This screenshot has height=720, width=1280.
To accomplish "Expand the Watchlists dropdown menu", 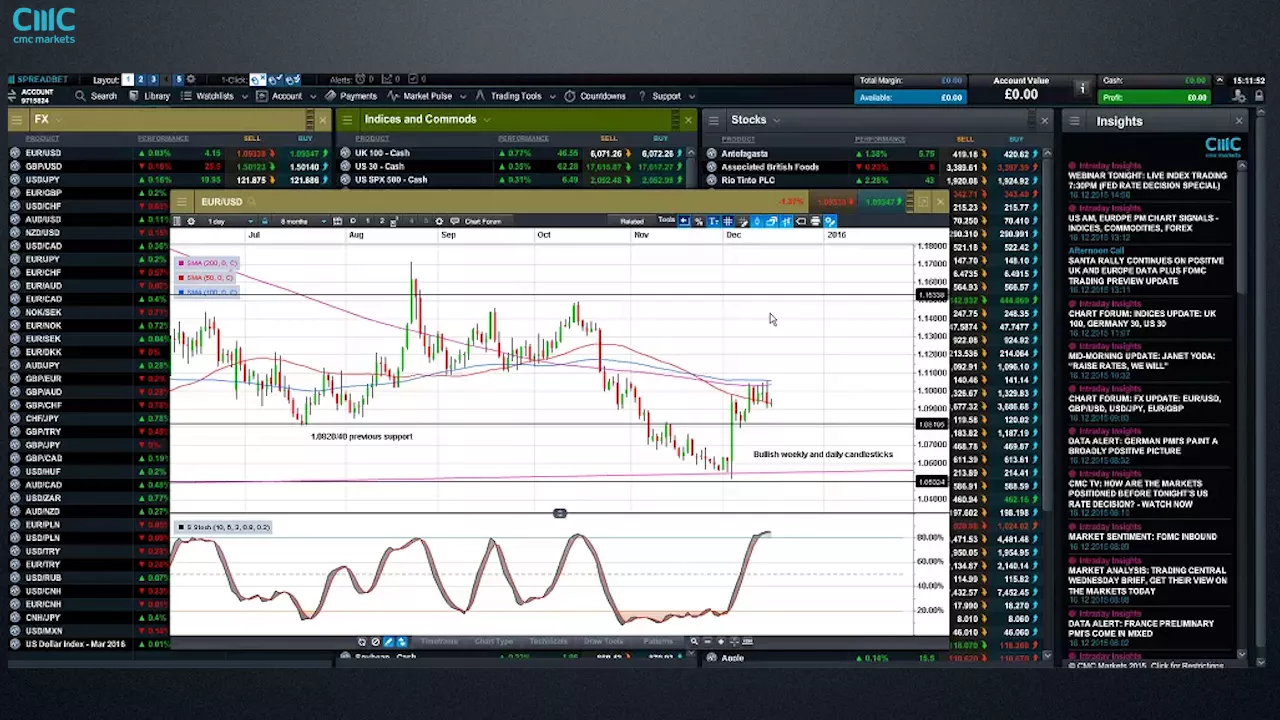I will 215,96.
